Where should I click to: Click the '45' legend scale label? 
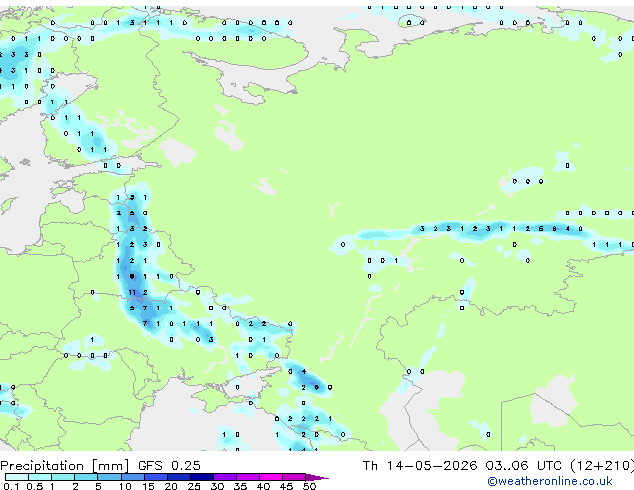[x=286, y=486]
